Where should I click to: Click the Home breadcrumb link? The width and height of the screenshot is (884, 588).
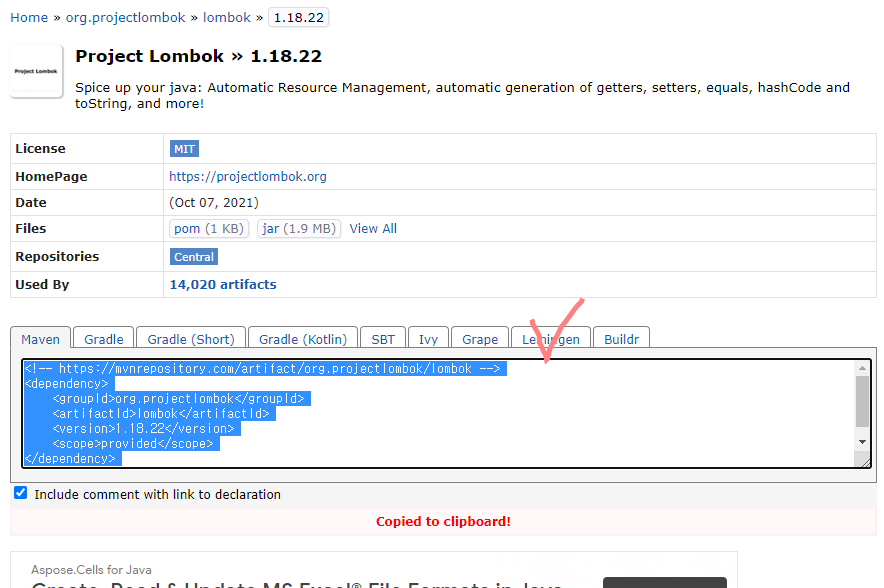pyautogui.click(x=29, y=17)
